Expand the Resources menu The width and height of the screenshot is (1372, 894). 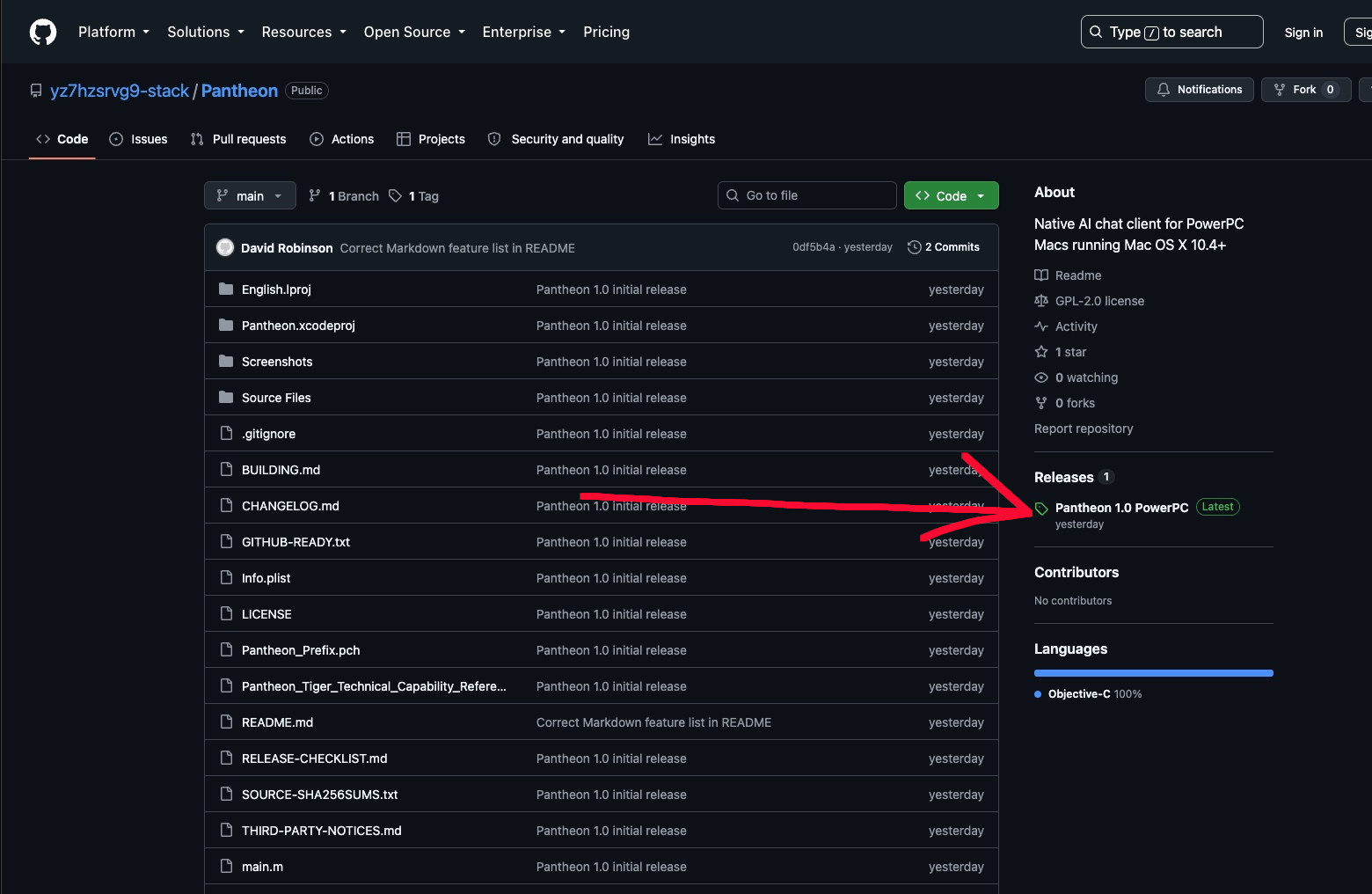[304, 32]
